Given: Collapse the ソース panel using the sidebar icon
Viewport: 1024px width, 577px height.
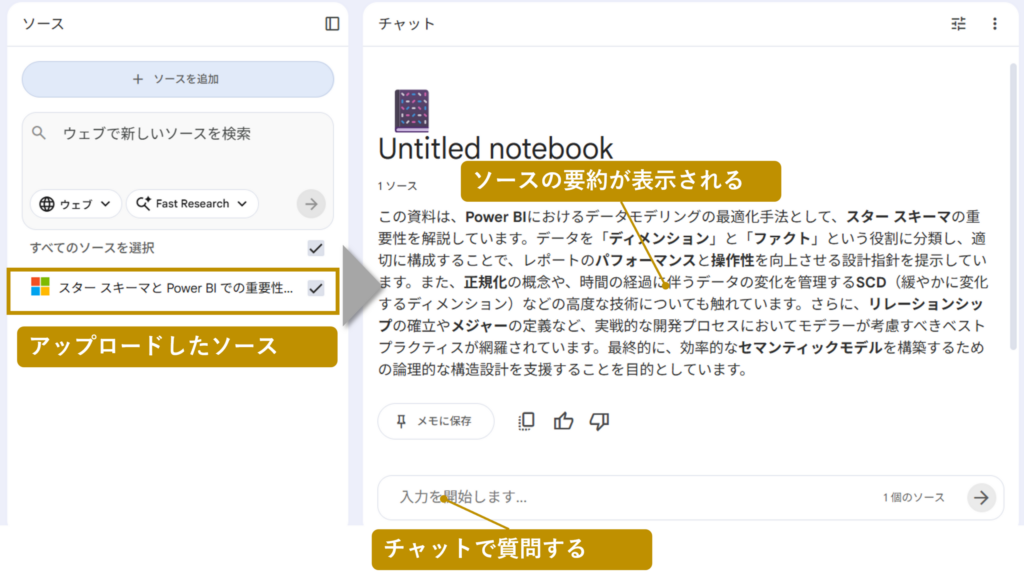Looking at the screenshot, I should pos(332,24).
